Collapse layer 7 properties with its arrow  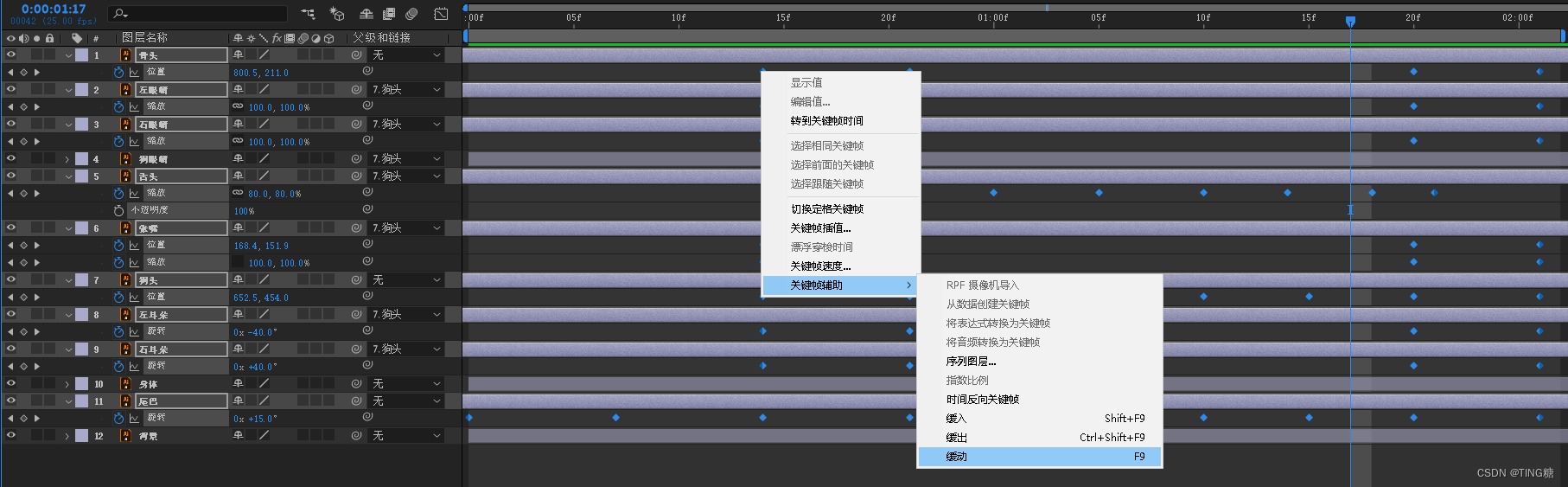(x=68, y=280)
